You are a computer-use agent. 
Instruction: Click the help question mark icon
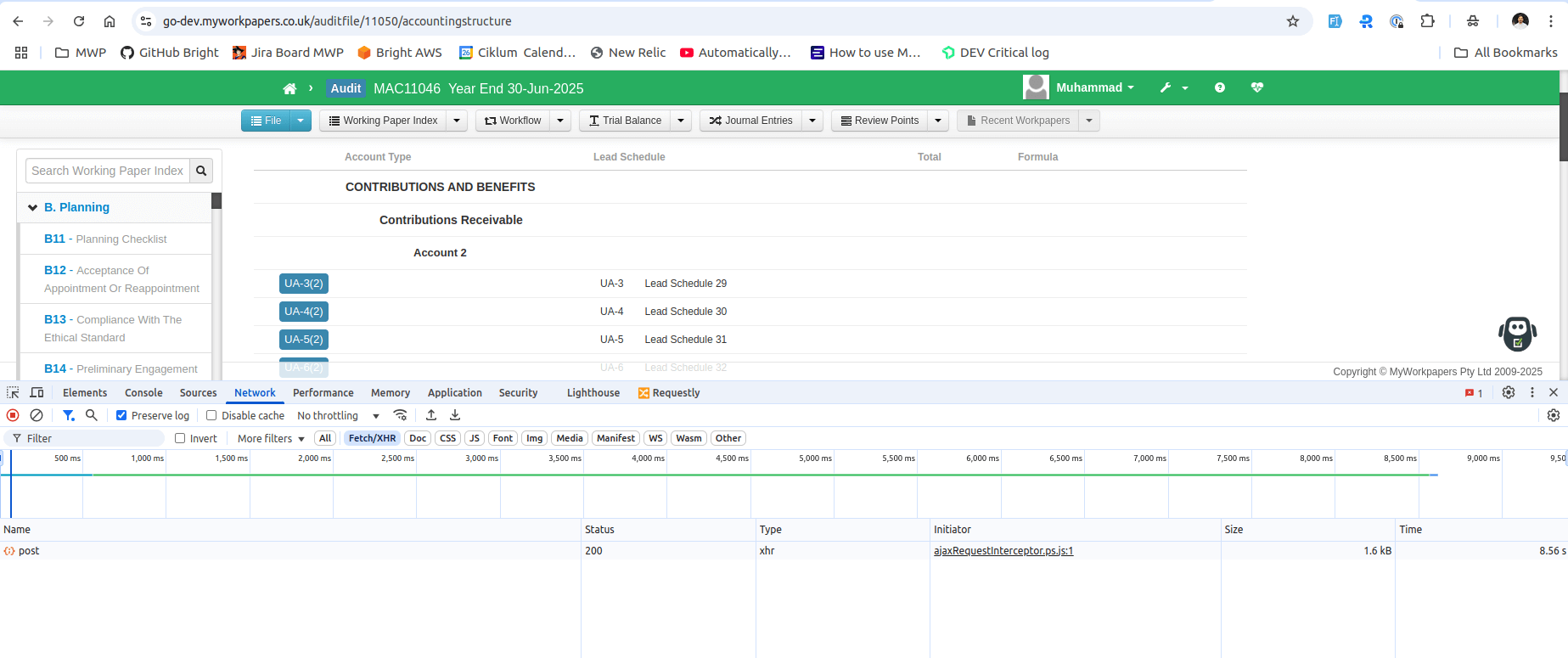[x=1220, y=87]
